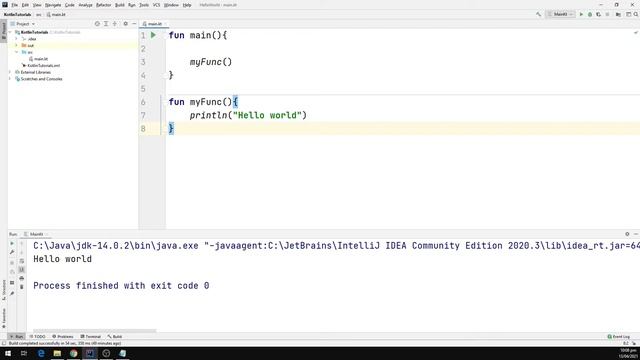Expand the .idea folder
The width and height of the screenshot is (640, 360).
pyautogui.click(x=17, y=39)
